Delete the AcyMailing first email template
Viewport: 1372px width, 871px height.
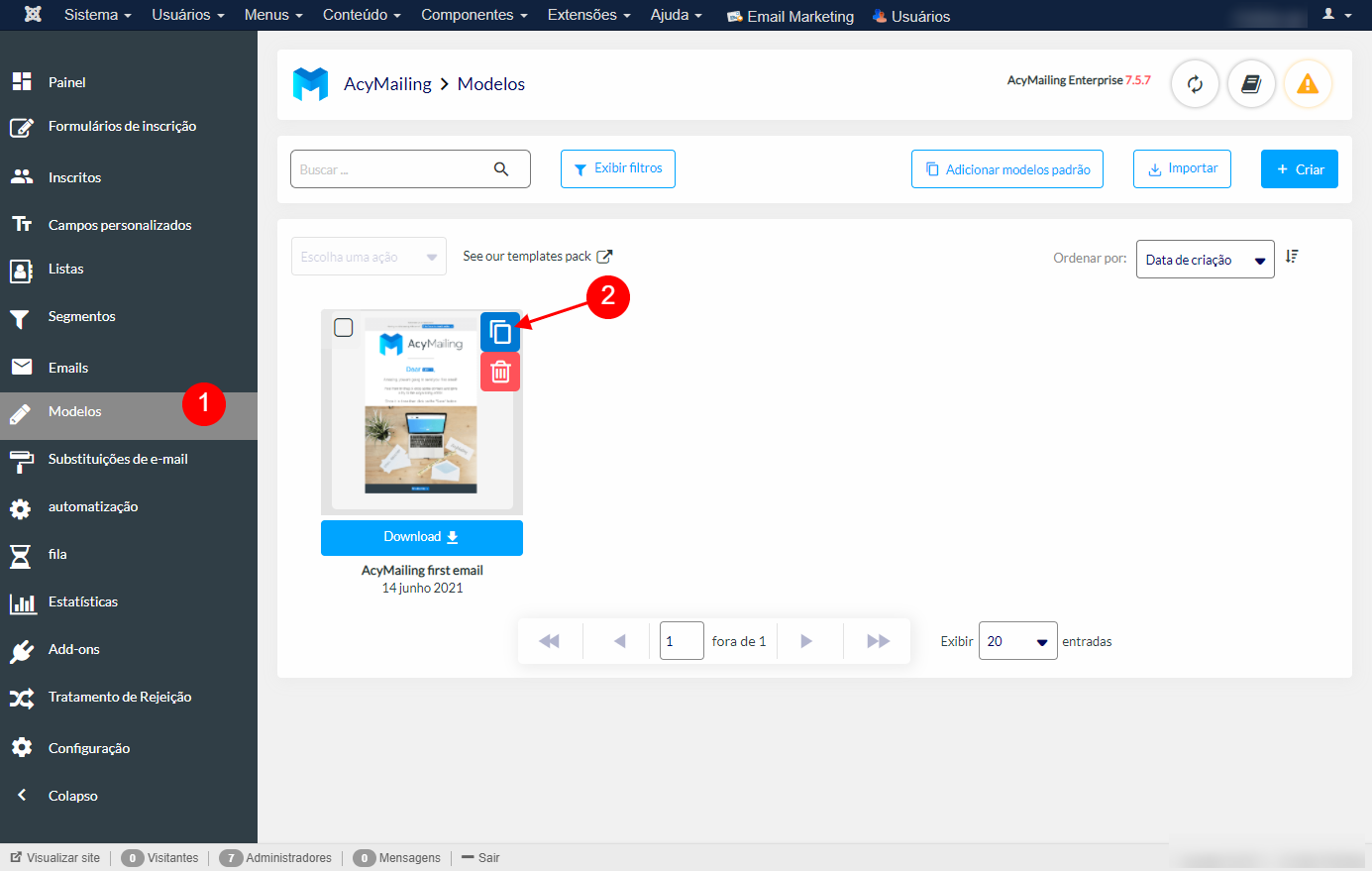pos(500,371)
